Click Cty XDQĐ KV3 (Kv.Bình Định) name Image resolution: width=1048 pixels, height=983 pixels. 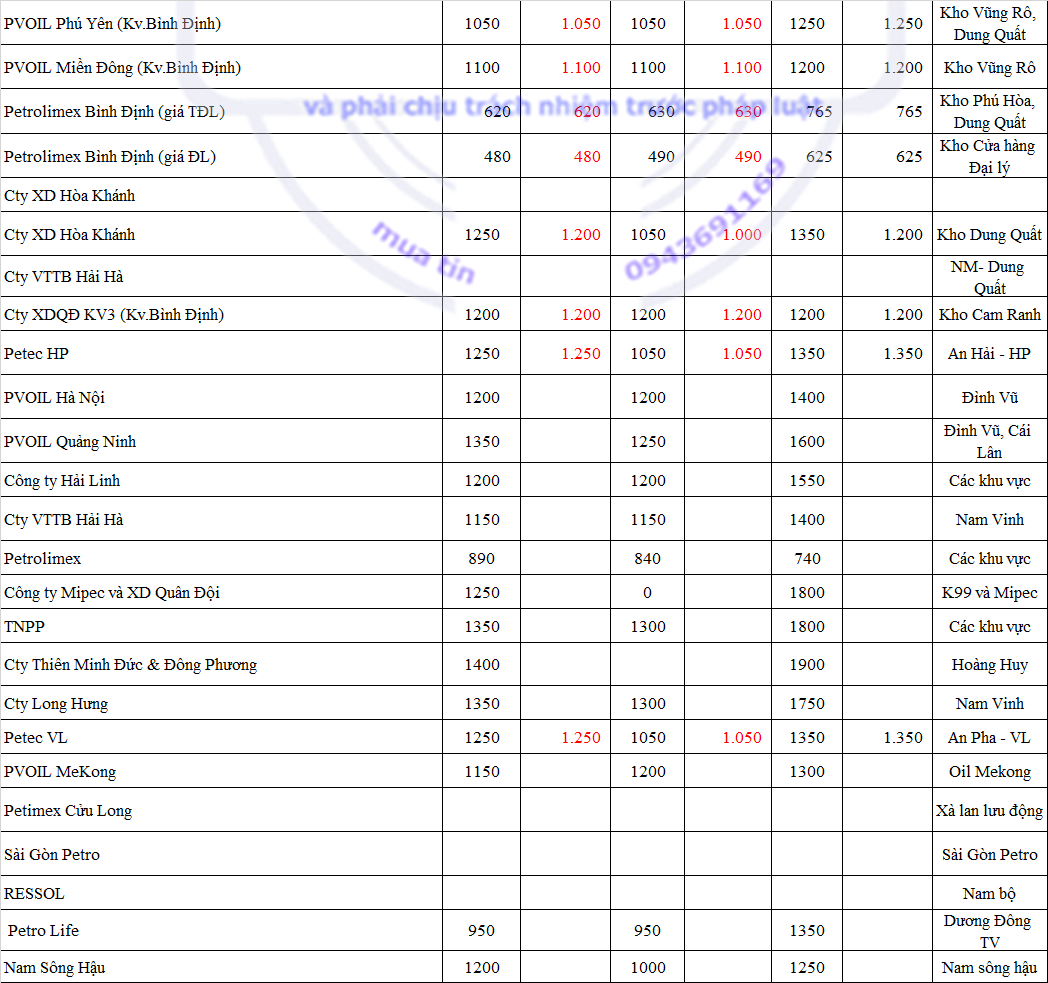(x=221, y=314)
